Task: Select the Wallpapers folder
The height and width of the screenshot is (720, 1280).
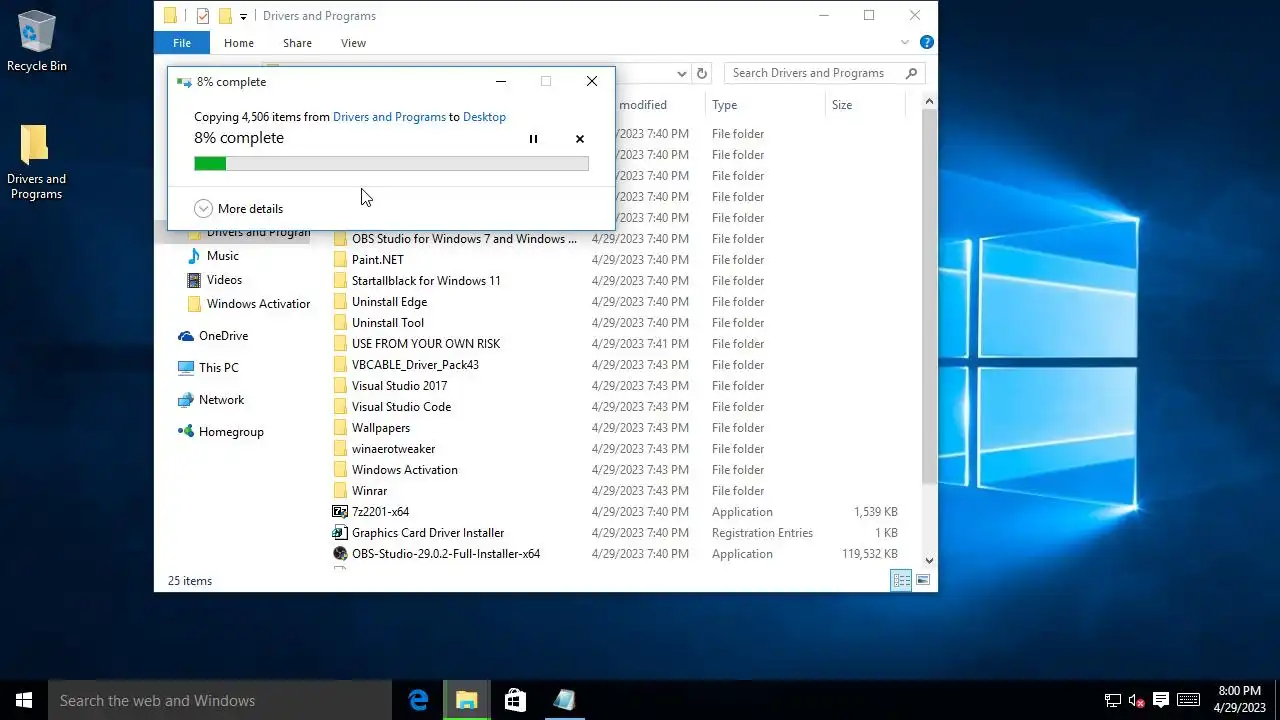Action: [371, 428]
